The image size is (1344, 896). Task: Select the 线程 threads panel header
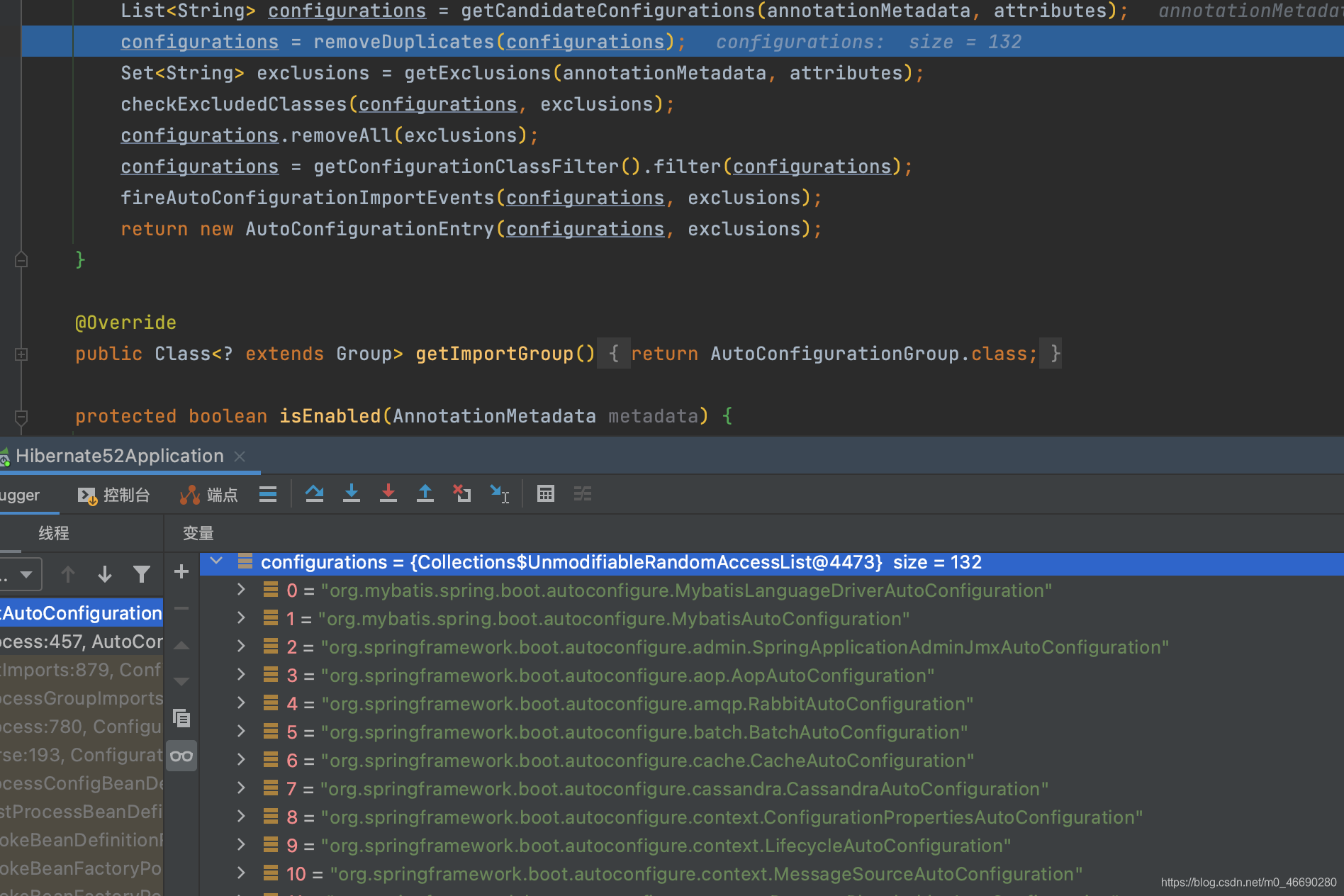tap(54, 533)
